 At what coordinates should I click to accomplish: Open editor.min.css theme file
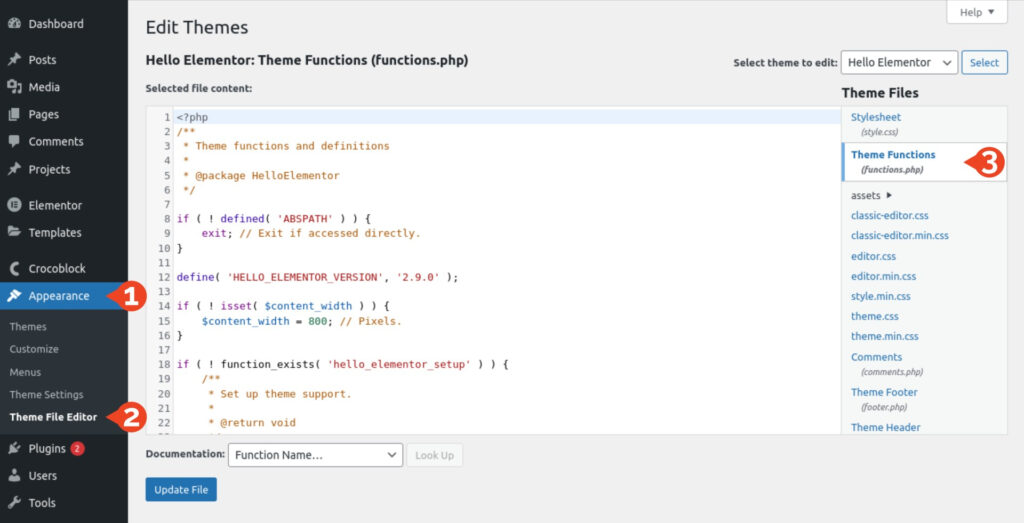click(x=884, y=276)
